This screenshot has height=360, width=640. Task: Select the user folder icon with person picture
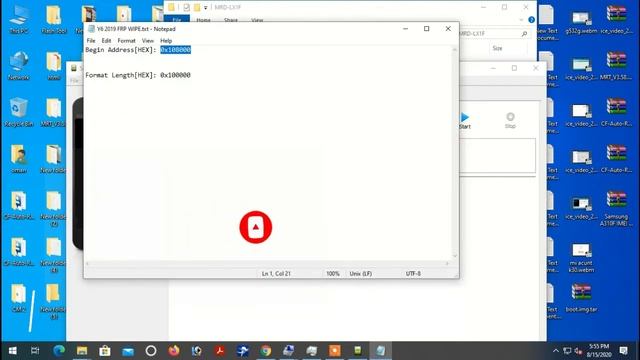click(19, 158)
